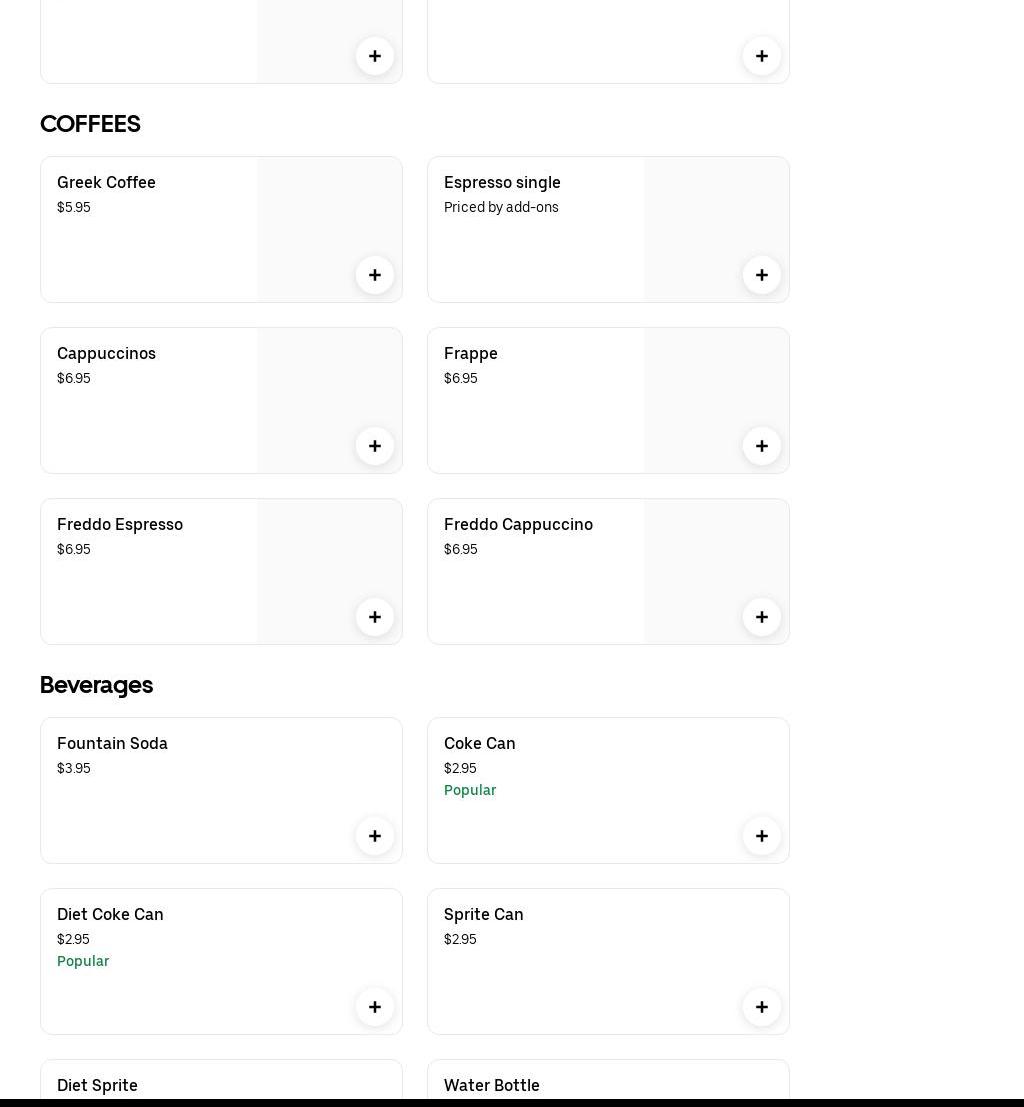This screenshot has height=1107, width=1024.
Task: Open the Water Bottle item
Action: pyautogui.click(x=492, y=1086)
